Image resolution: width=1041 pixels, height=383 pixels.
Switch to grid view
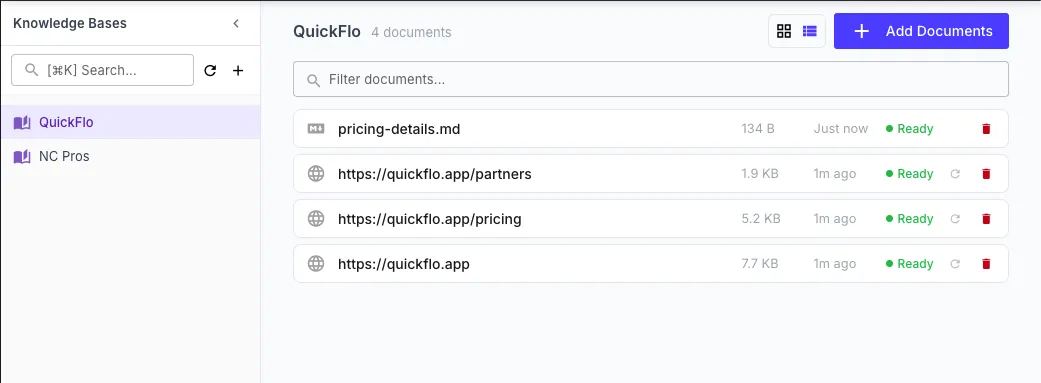click(784, 31)
